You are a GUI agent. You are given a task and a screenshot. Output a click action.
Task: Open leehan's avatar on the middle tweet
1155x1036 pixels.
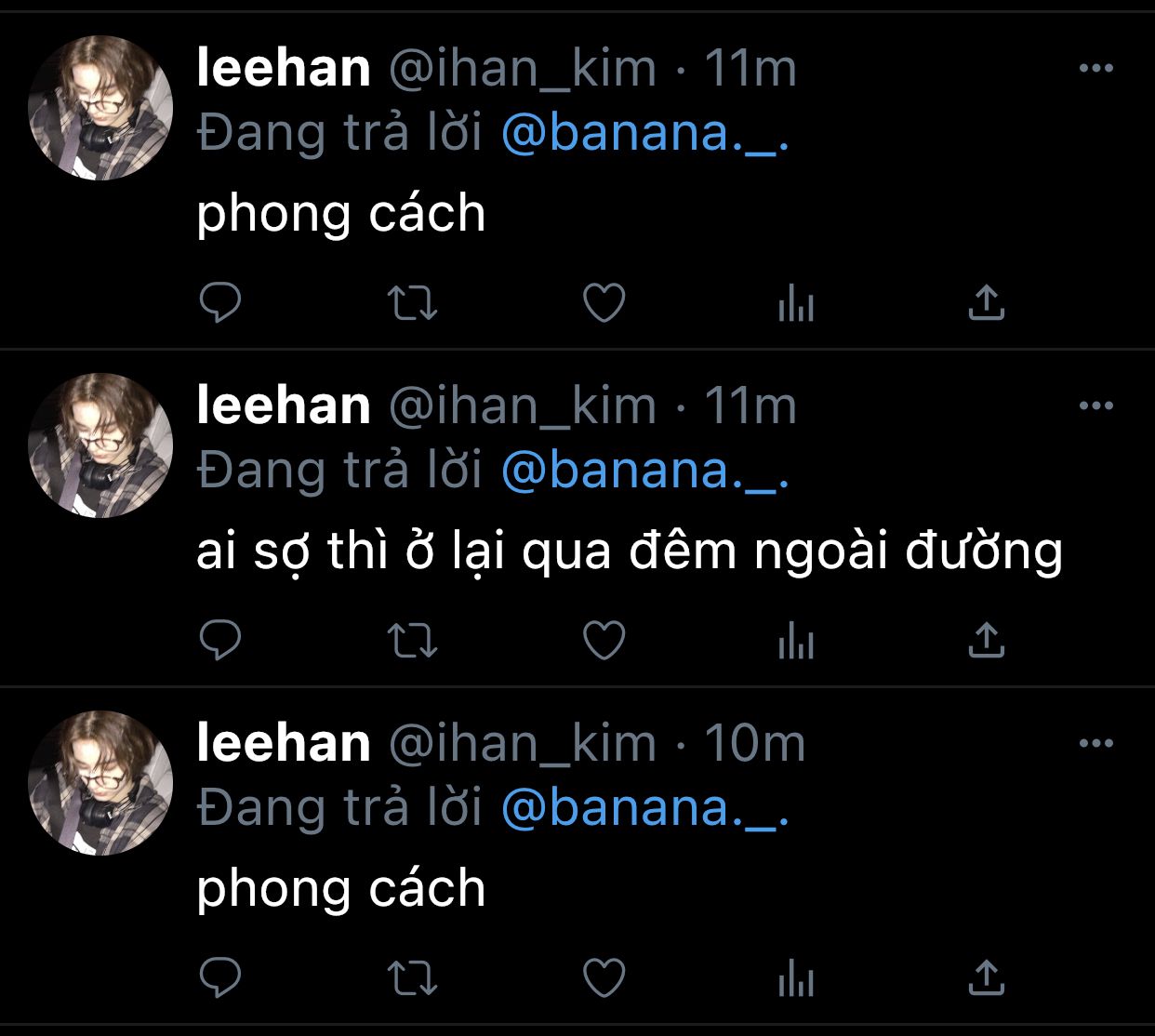(x=100, y=445)
